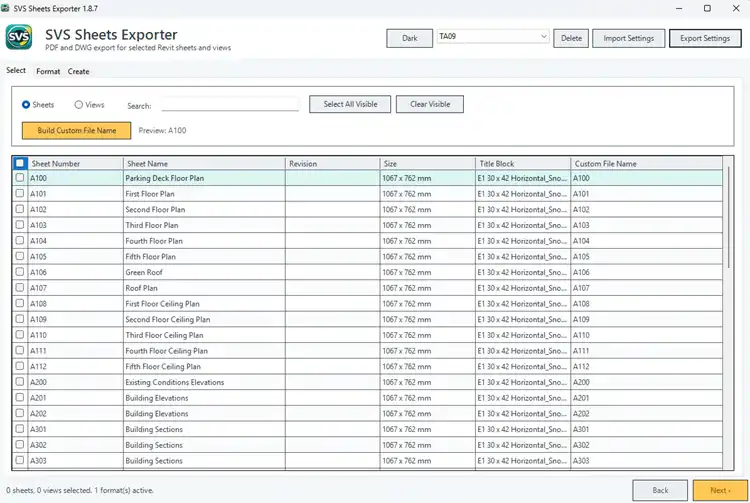750x503 pixels.
Task: Click the Delete profile button
Action: (571, 38)
